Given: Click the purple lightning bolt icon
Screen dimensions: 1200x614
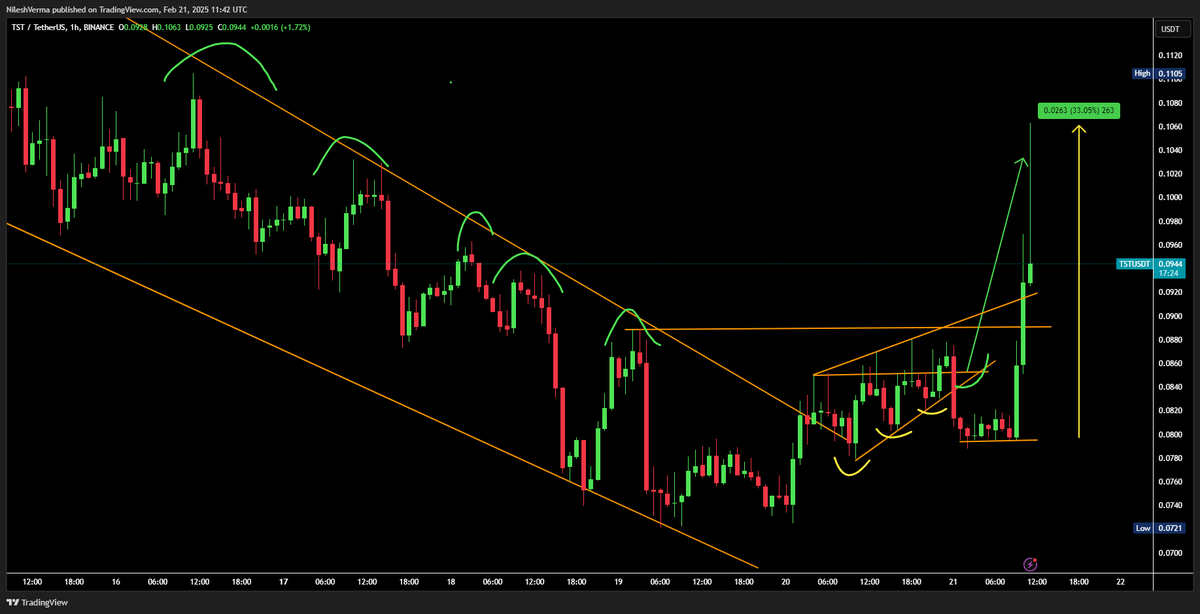Looking at the screenshot, I should tap(1032, 565).
